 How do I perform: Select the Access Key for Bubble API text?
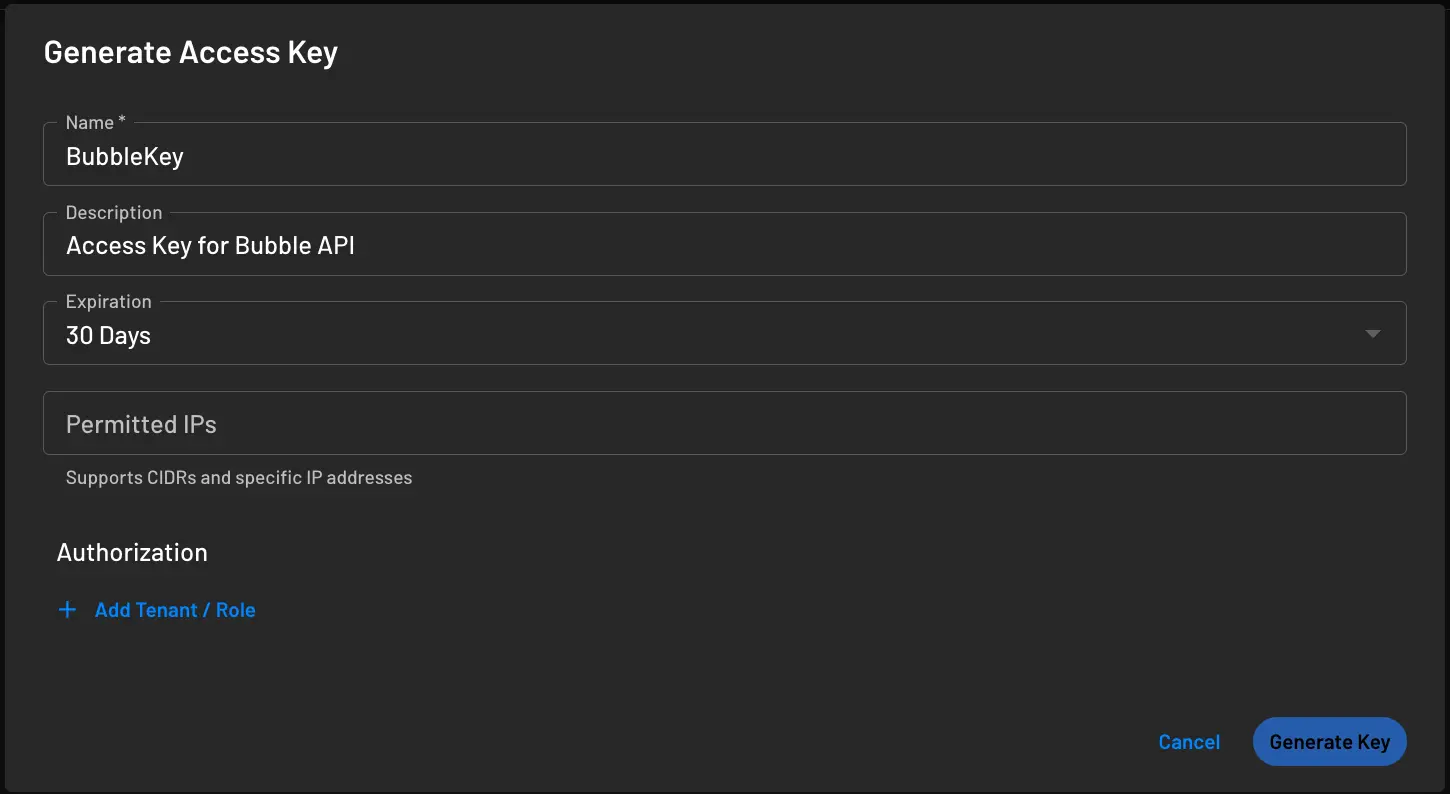(210, 244)
